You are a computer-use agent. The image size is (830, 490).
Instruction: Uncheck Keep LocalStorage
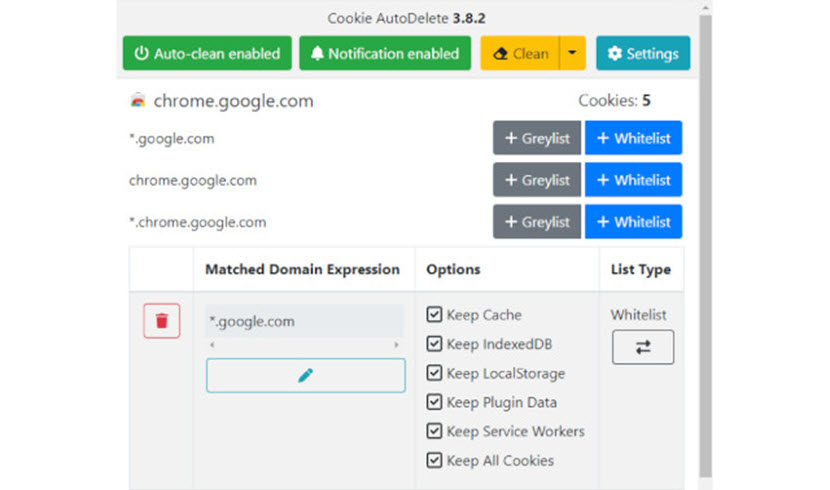coord(434,373)
